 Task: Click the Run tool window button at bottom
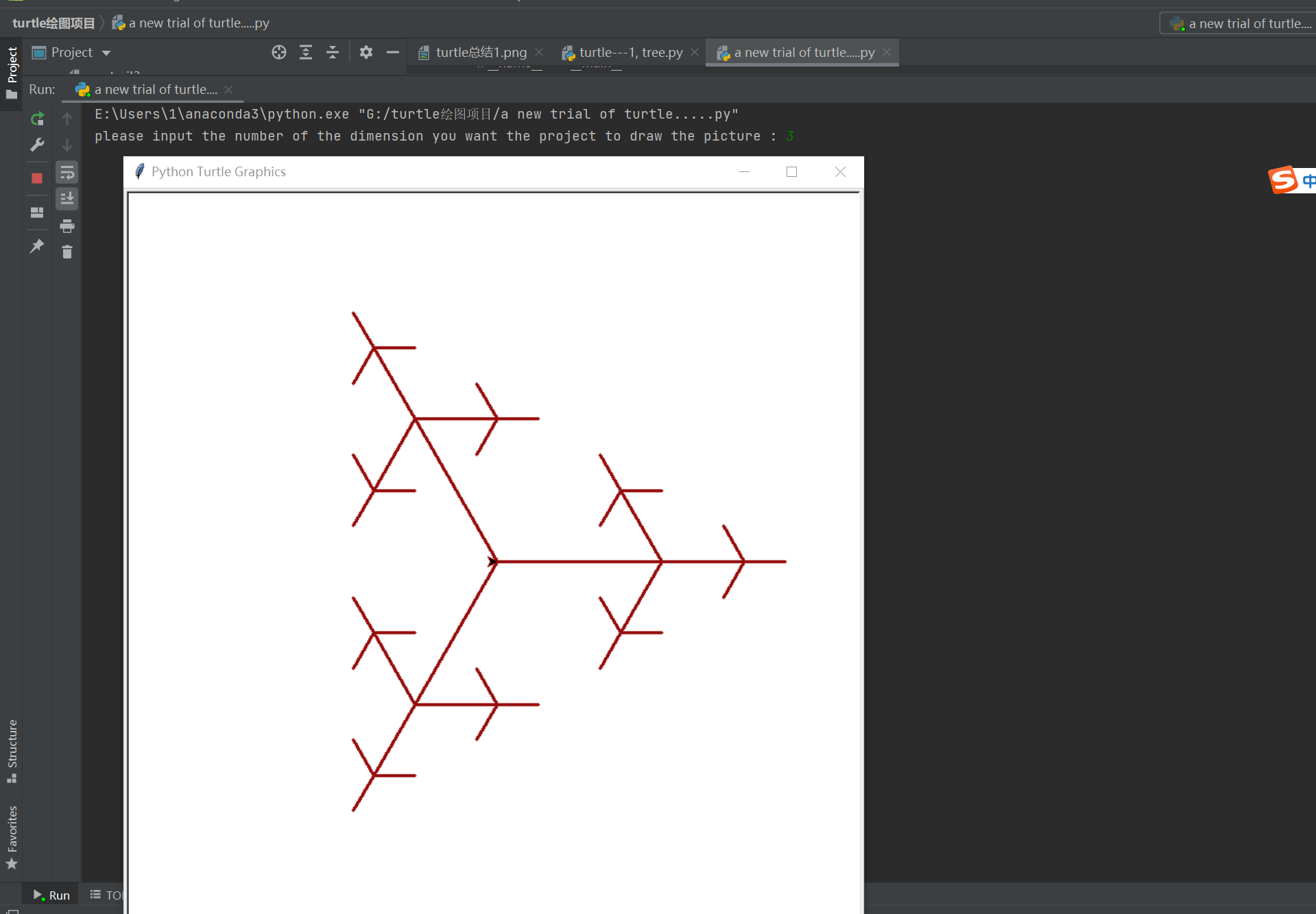click(51, 895)
